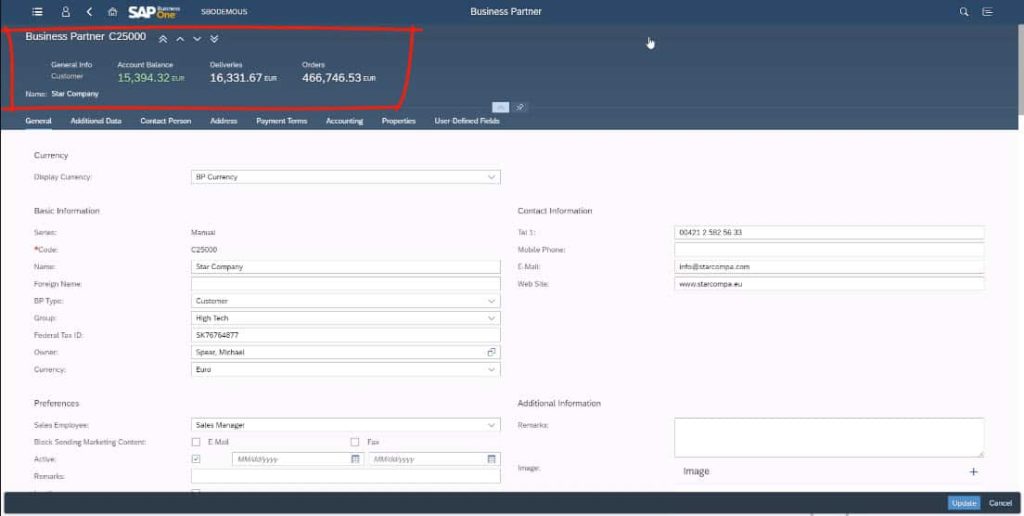
Task: Open Owner value help icon
Action: 492,352
